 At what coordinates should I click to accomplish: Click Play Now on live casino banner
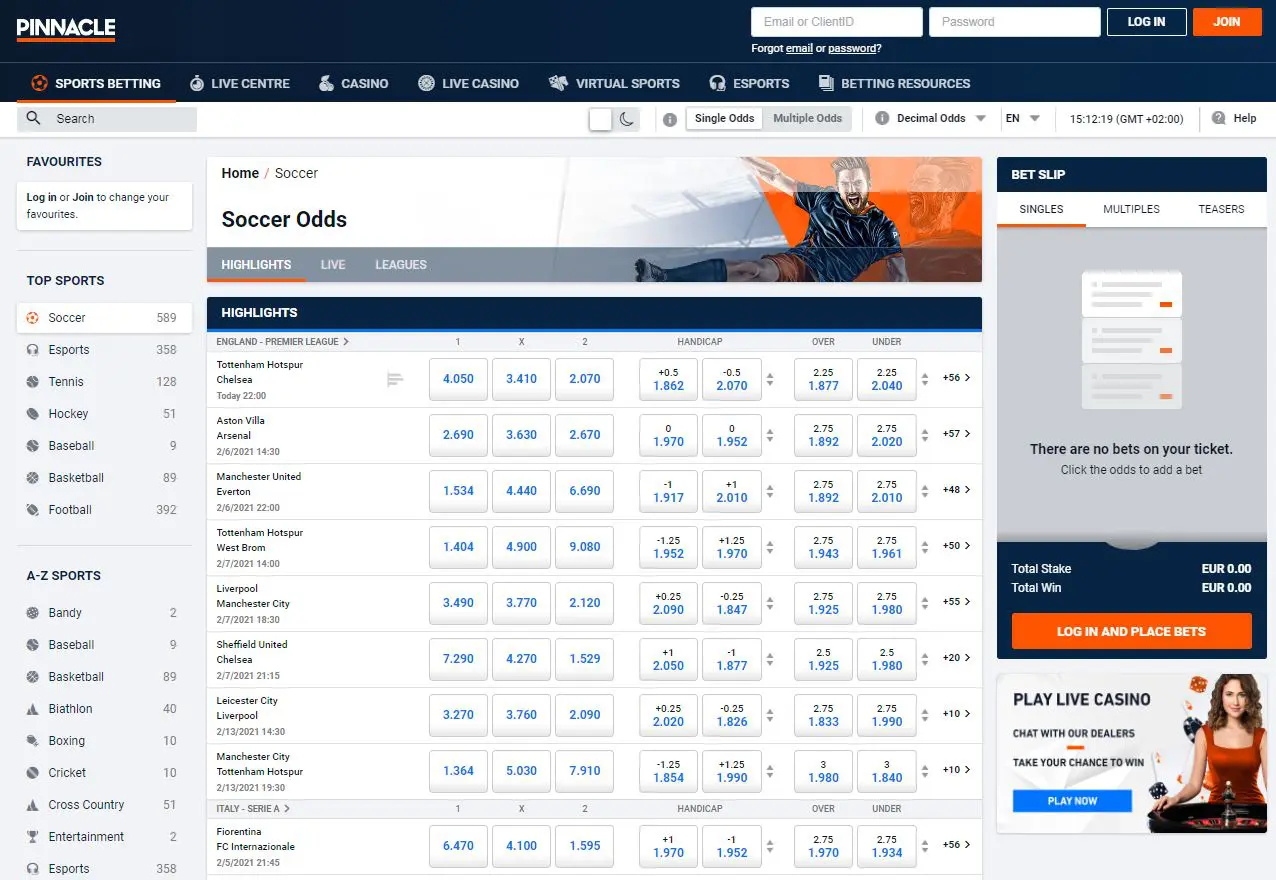coord(1072,801)
